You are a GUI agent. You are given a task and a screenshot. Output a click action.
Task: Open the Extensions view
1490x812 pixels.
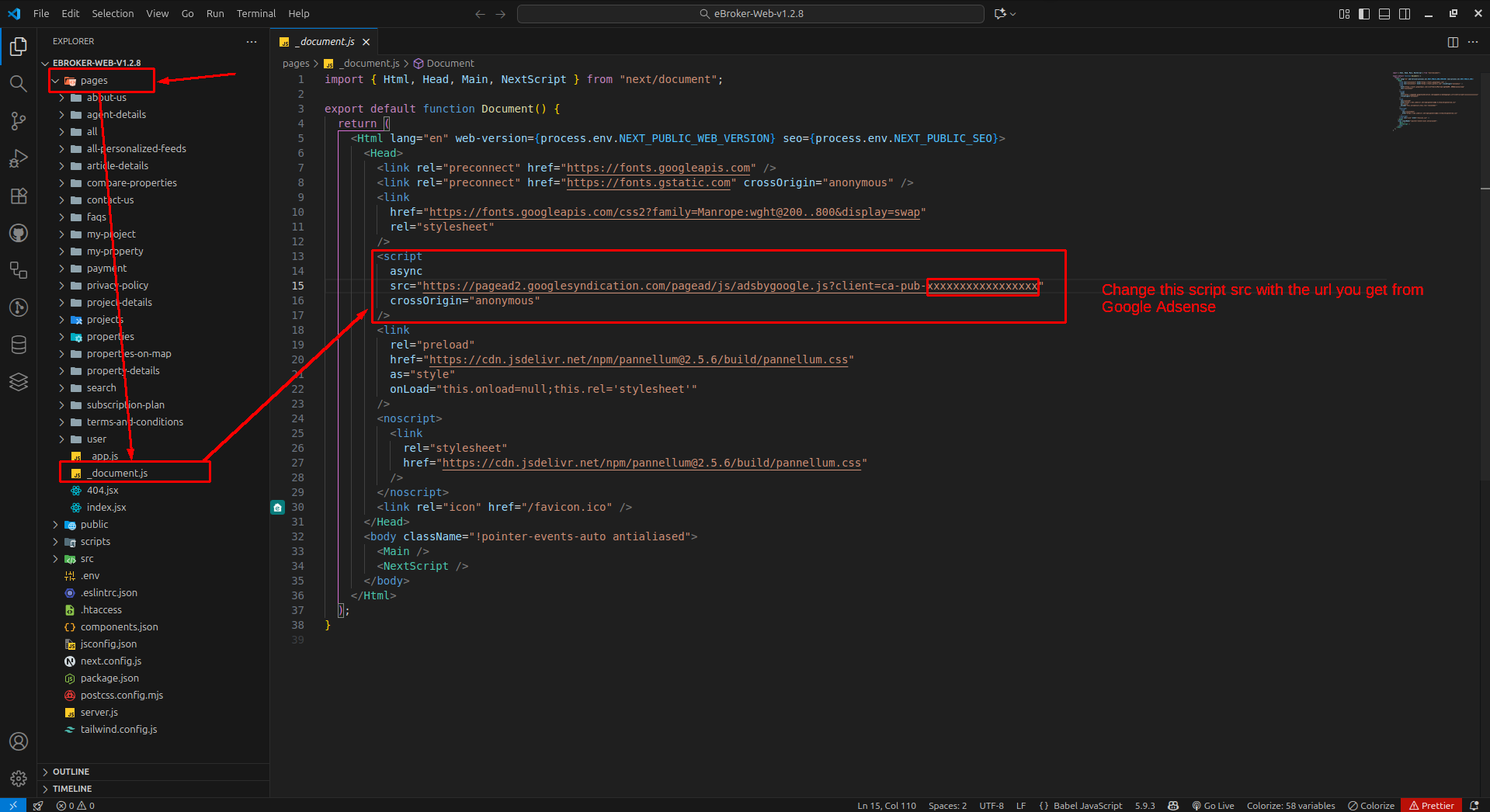pos(18,196)
